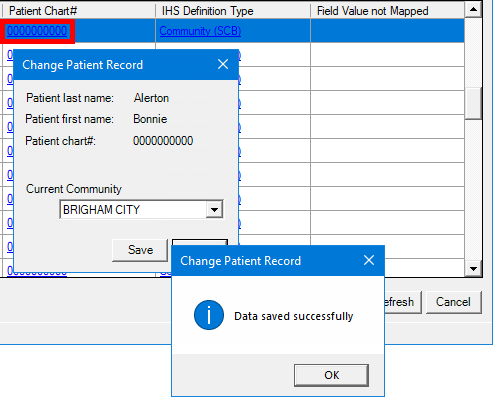This screenshot has height=397, width=493.
Task: Click the blue information icon
Action: 209,315
